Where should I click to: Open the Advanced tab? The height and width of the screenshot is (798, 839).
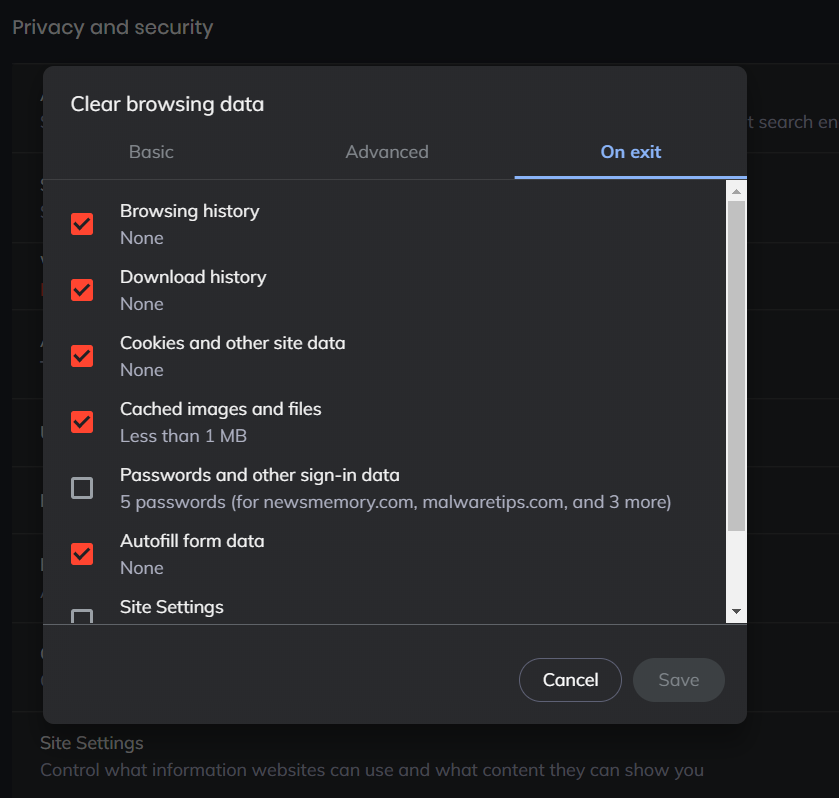[387, 152]
